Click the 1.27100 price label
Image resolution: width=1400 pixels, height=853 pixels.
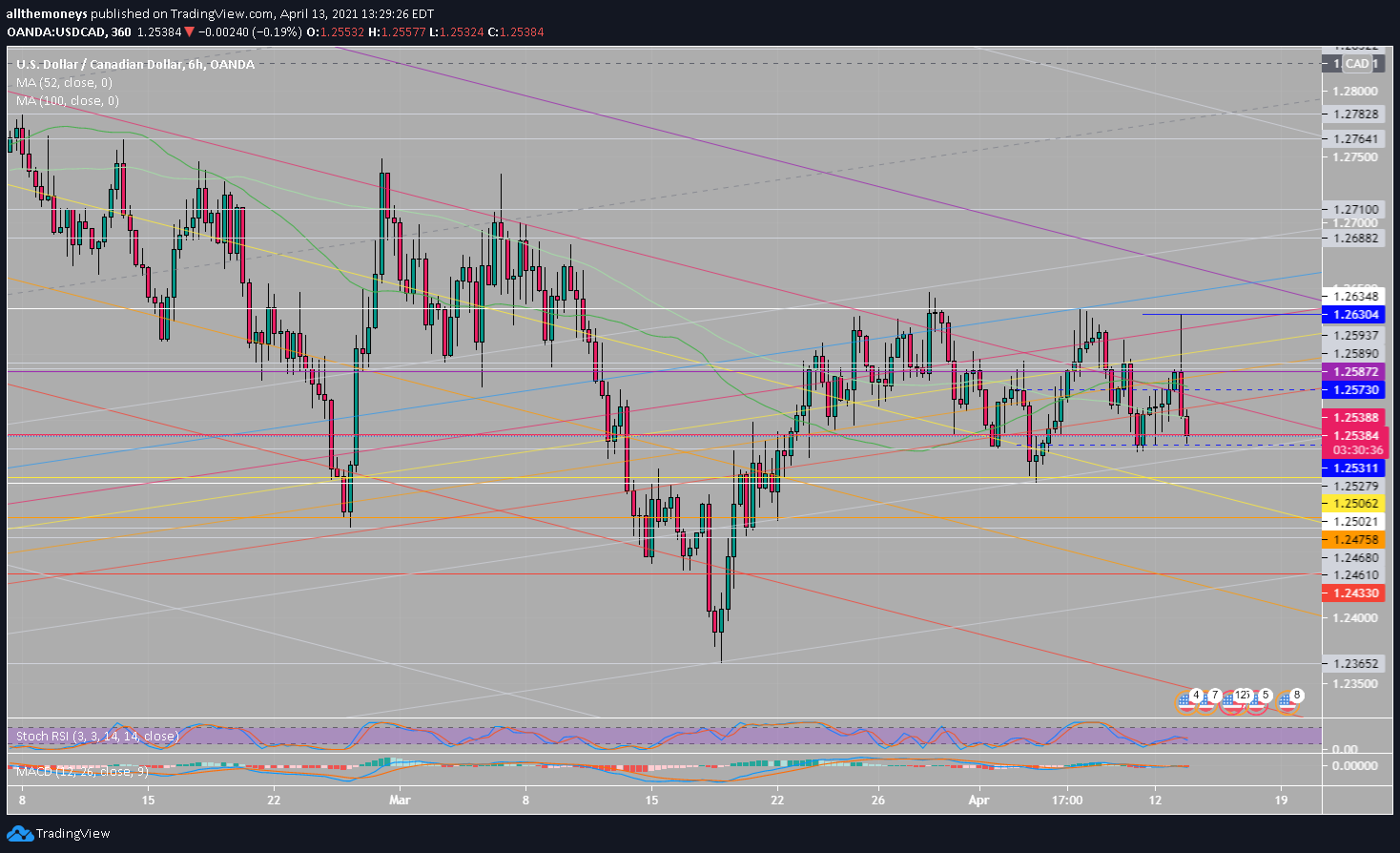click(x=1355, y=209)
